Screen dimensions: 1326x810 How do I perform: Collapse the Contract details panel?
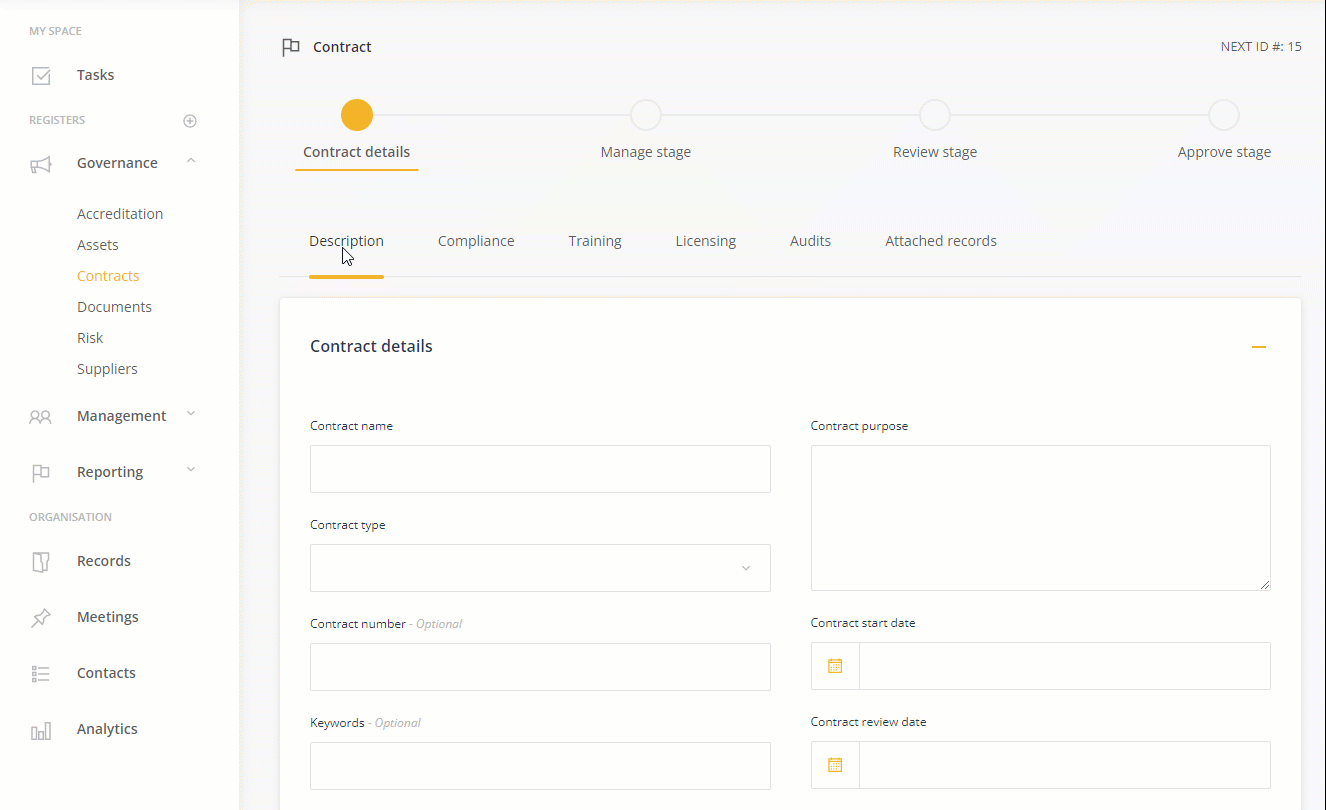1258,347
